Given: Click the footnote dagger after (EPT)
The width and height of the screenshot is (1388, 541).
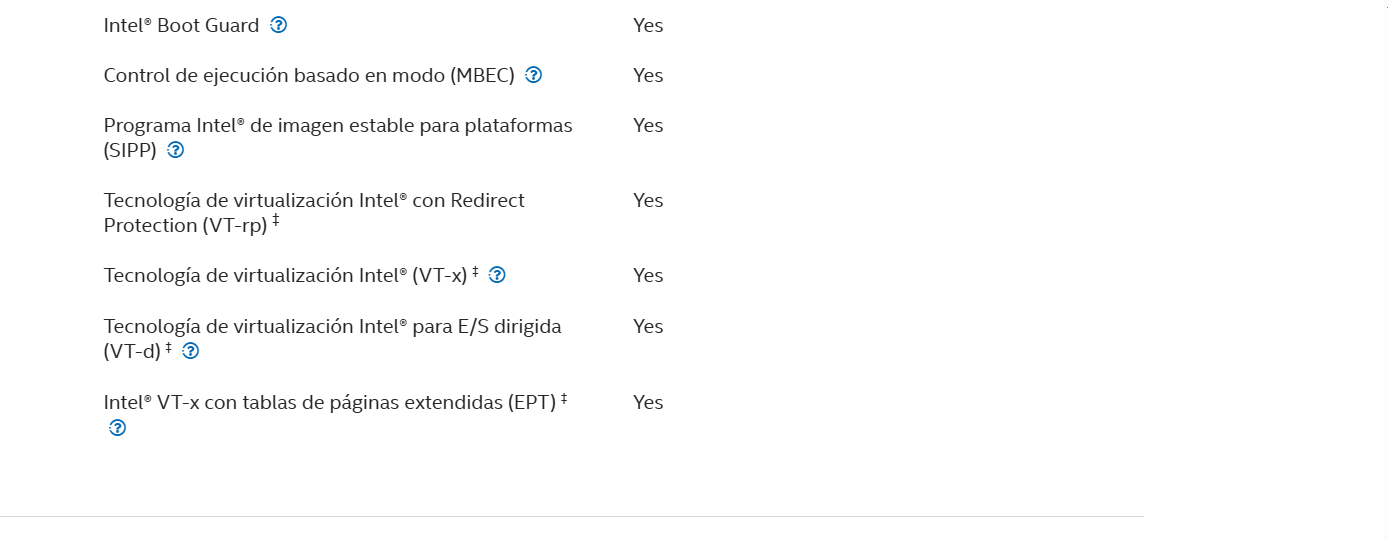Looking at the screenshot, I should click(x=564, y=399).
